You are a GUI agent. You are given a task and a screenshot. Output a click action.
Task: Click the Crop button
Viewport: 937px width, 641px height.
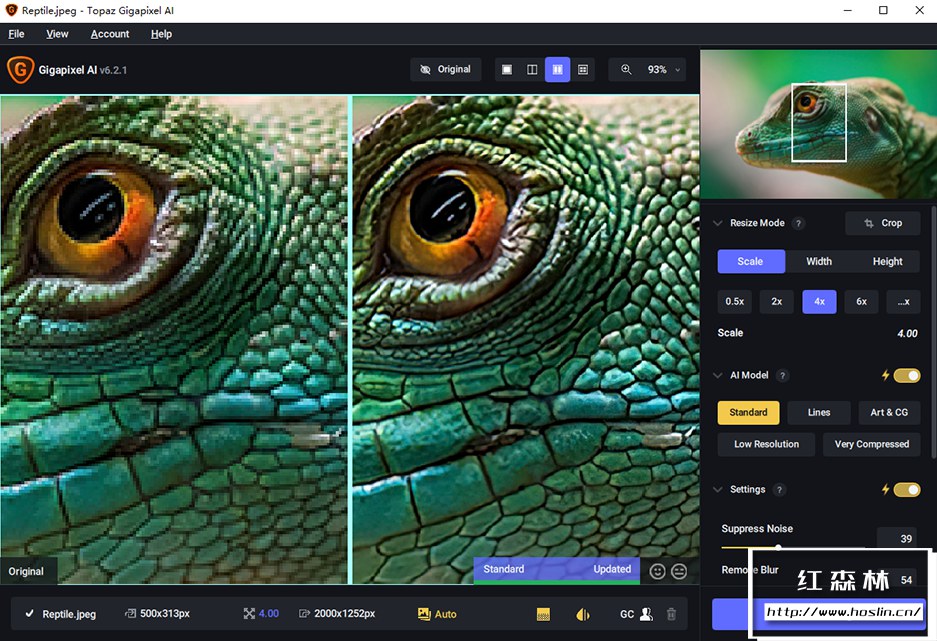coord(883,223)
